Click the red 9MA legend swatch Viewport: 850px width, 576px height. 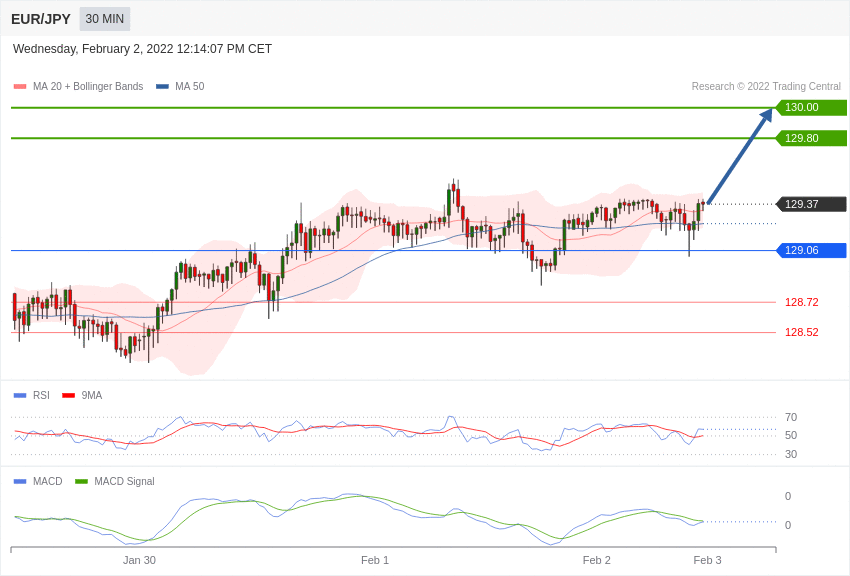pos(69,396)
